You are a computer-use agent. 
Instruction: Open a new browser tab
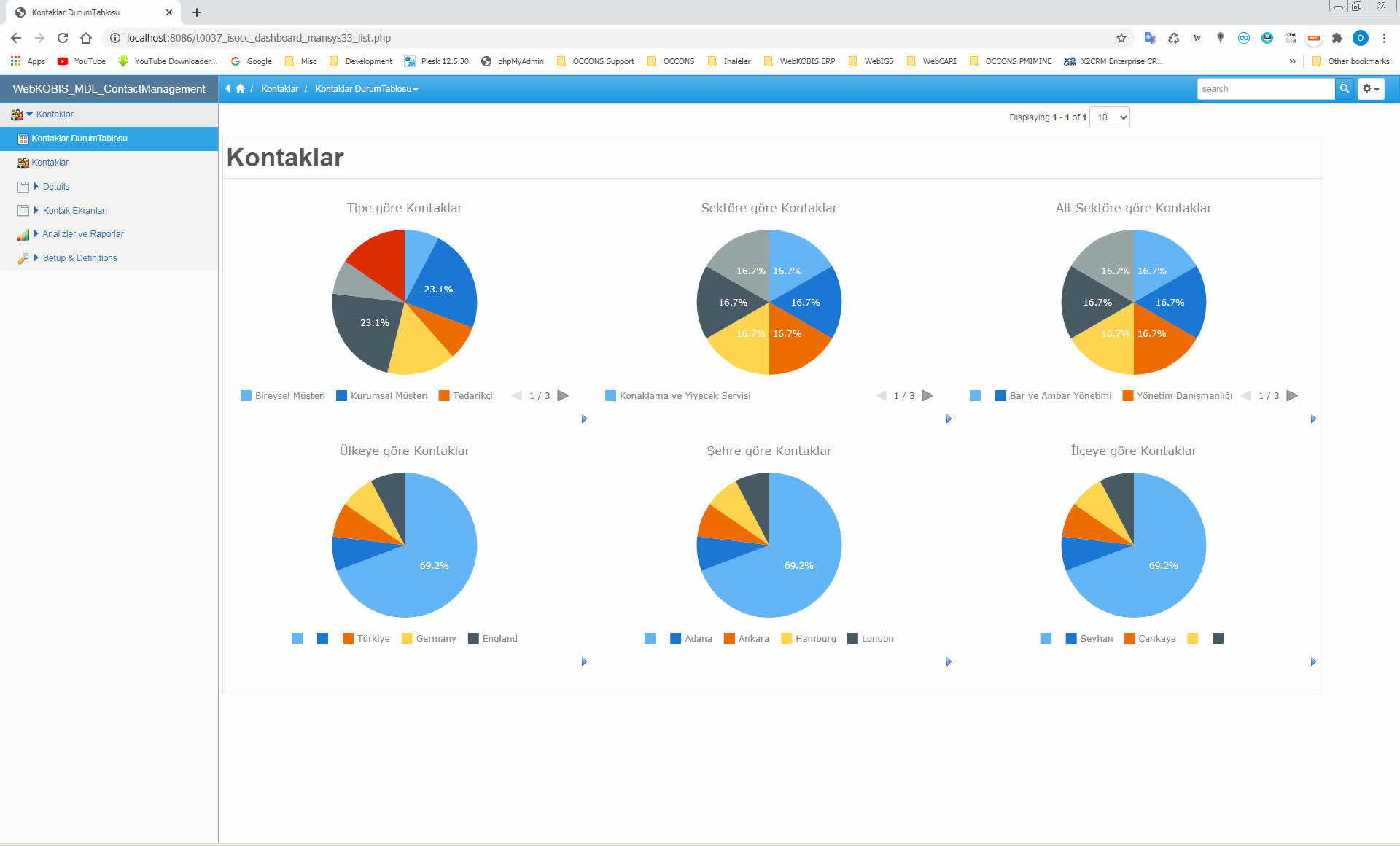coord(197,12)
